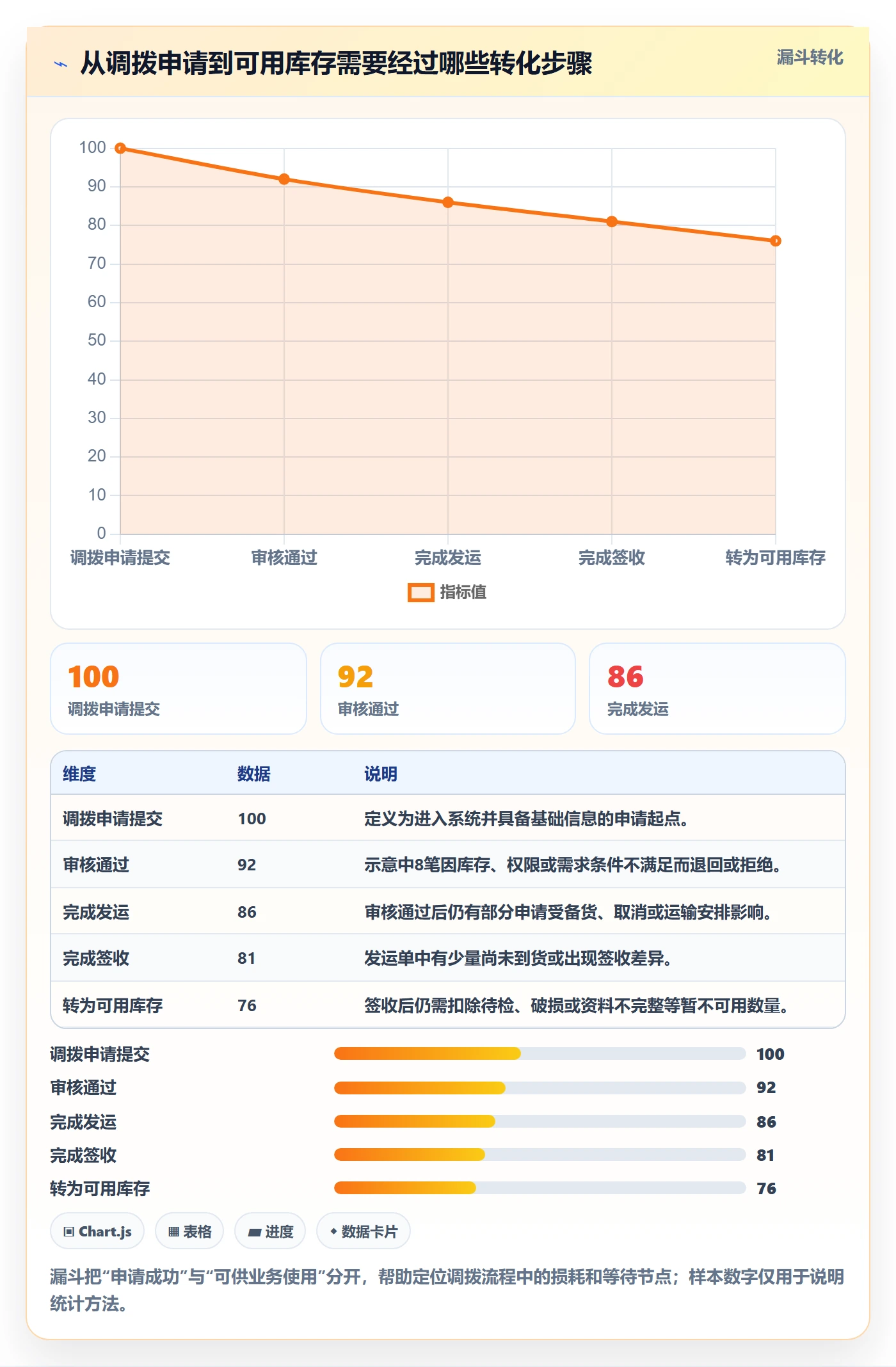Click table value 86 in 数据 column
The height and width of the screenshot is (1367, 896).
(x=247, y=913)
